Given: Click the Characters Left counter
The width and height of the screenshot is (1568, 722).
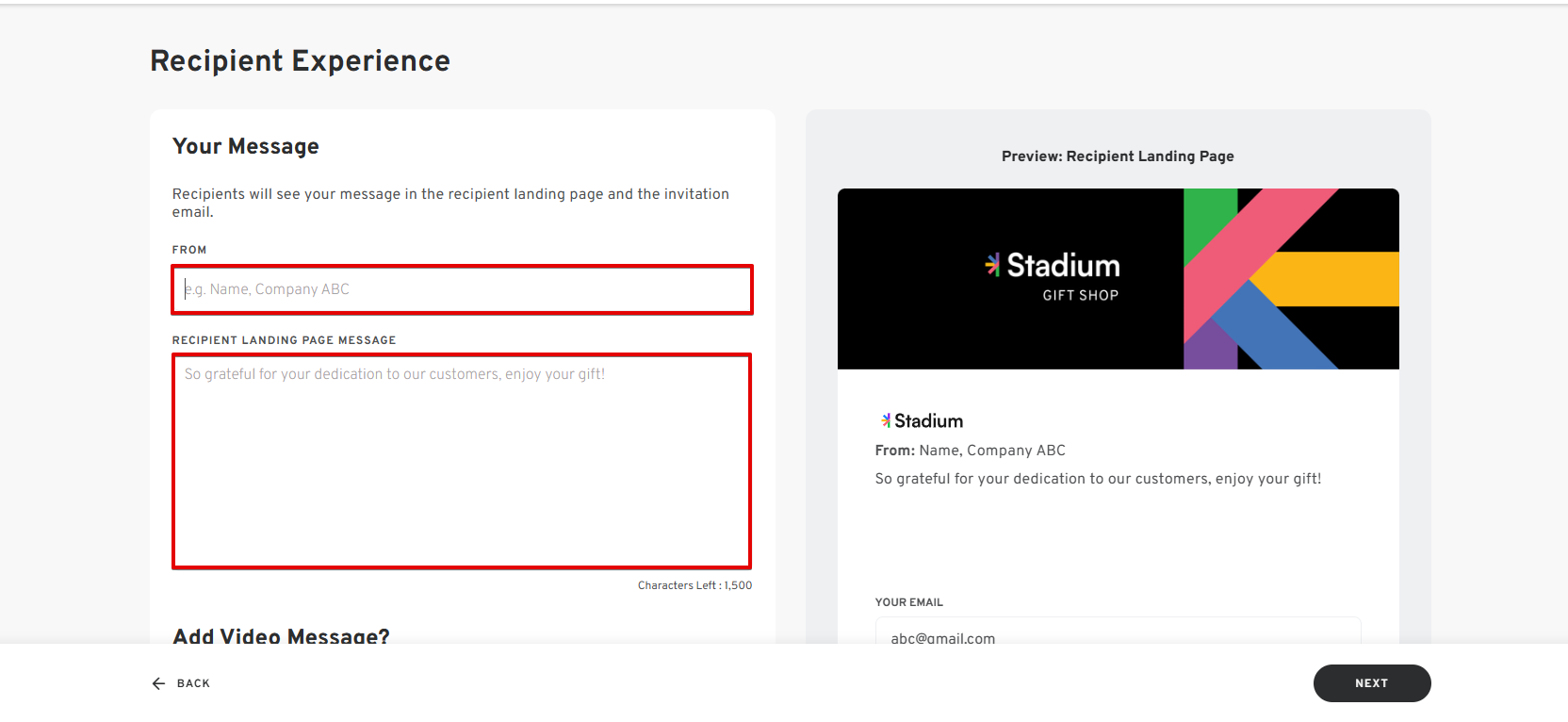Looking at the screenshot, I should [x=694, y=585].
